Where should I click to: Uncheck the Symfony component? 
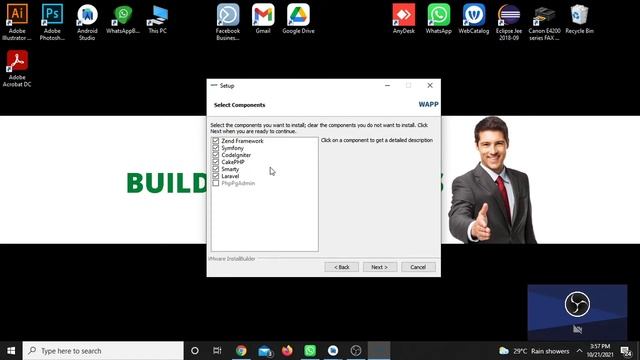tap(216, 148)
